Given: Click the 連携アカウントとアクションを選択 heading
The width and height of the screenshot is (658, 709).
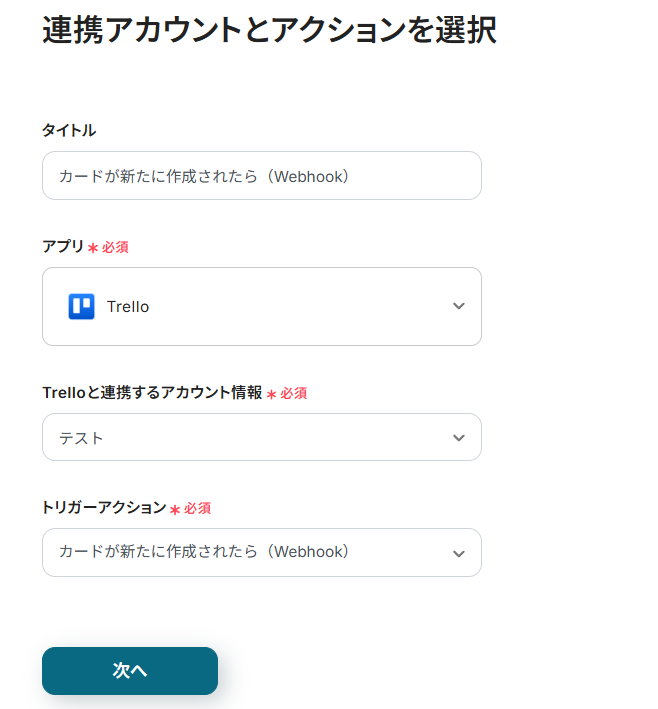Looking at the screenshot, I should (269, 30).
